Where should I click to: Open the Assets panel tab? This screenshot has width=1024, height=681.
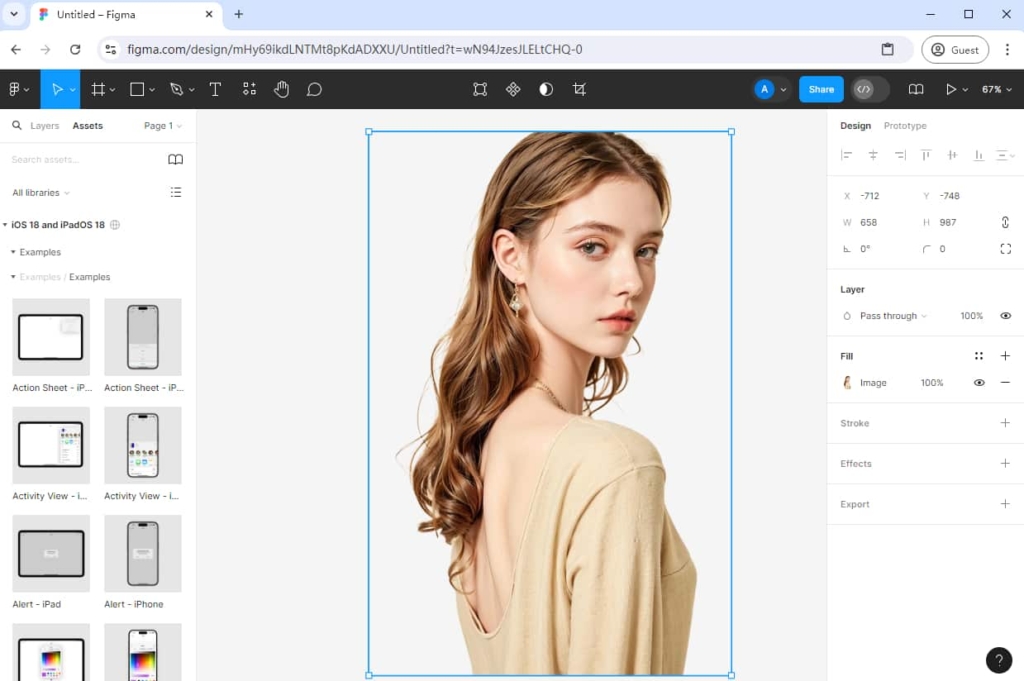tap(88, 125)
